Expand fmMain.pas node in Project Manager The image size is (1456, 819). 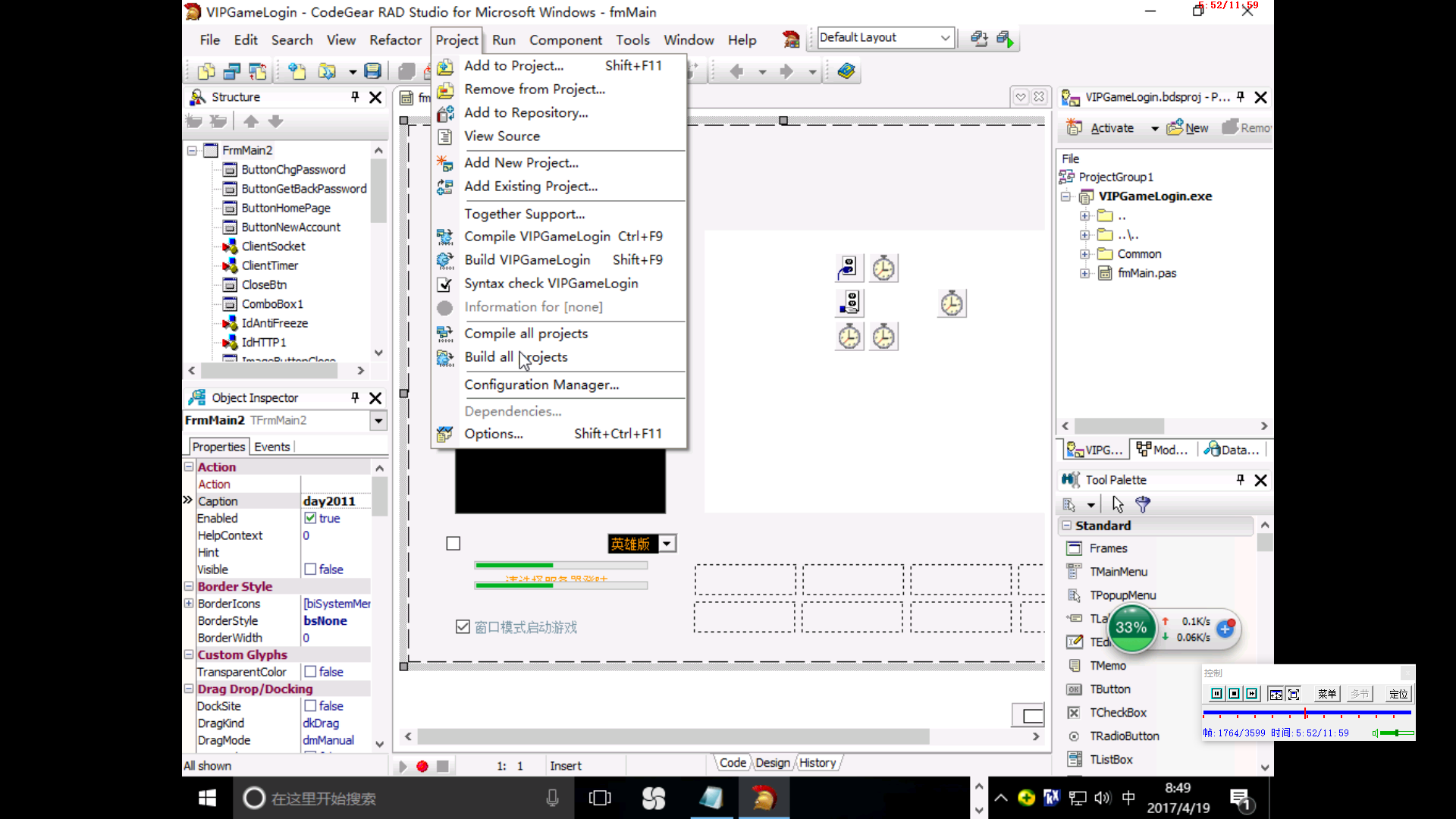tap(1085, 273)
